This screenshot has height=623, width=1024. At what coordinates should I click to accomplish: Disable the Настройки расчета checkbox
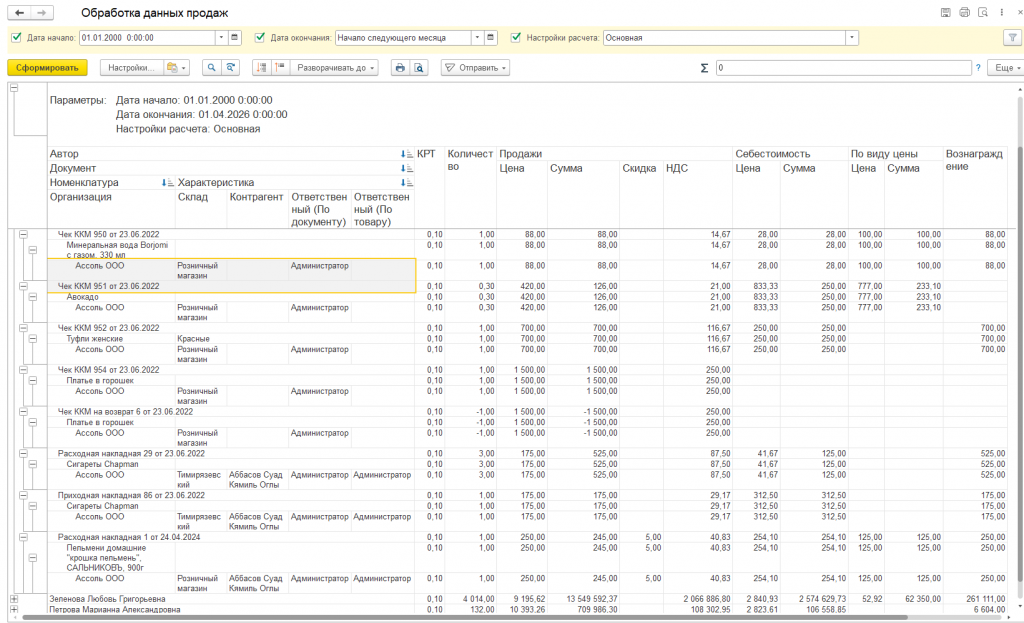[516, 38]
